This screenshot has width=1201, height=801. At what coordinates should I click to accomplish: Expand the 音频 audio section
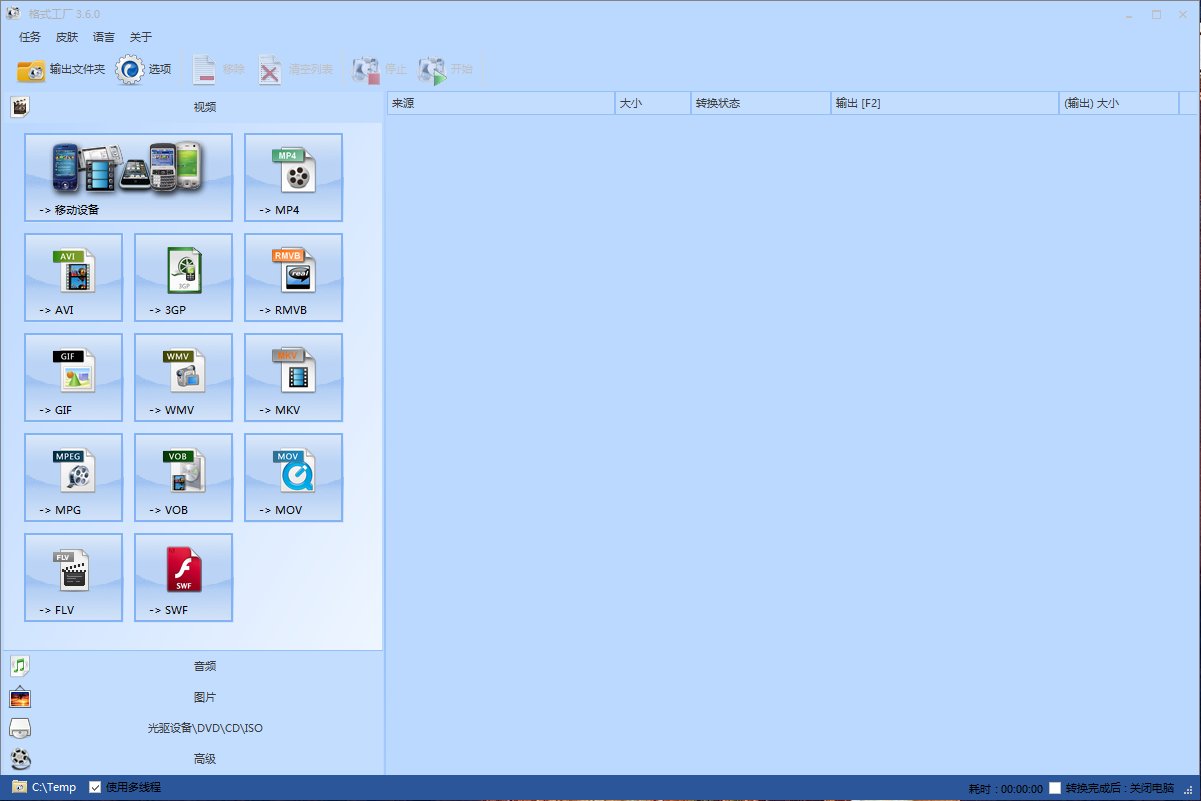tap(204, 666)
